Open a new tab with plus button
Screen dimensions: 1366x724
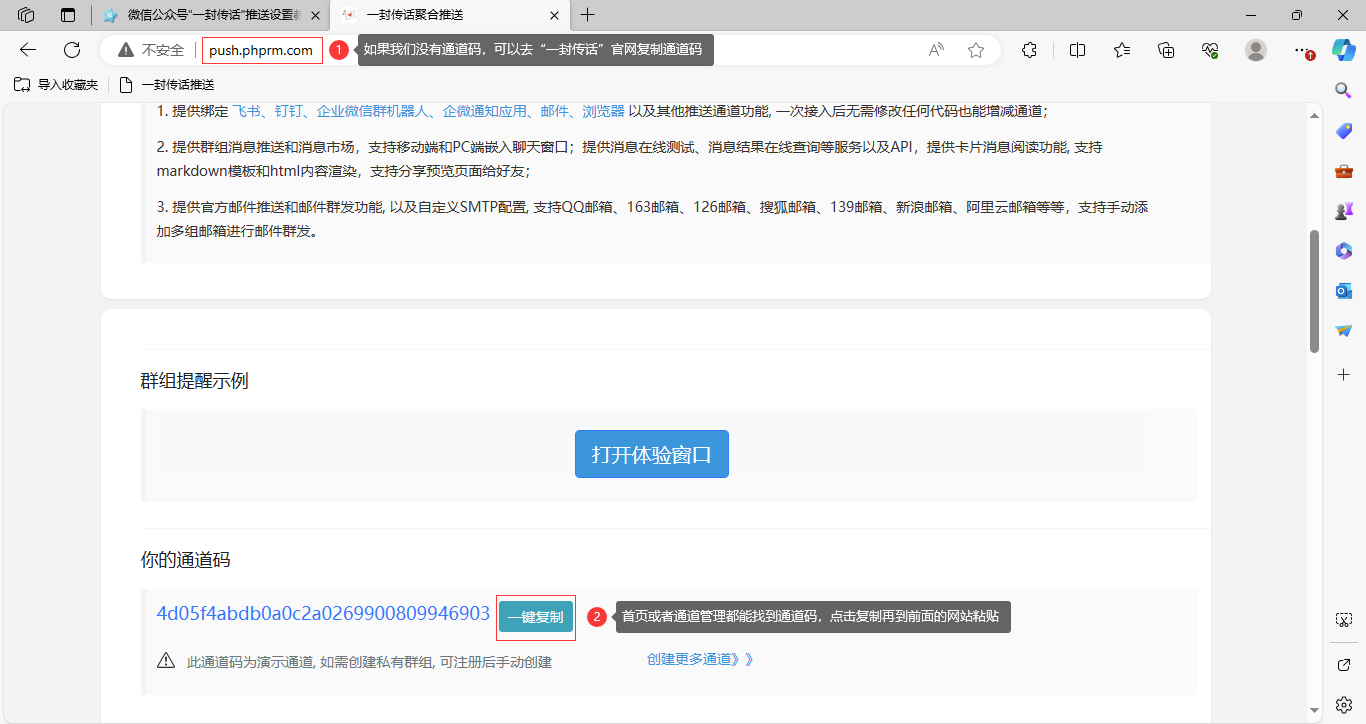click(588, 15)
